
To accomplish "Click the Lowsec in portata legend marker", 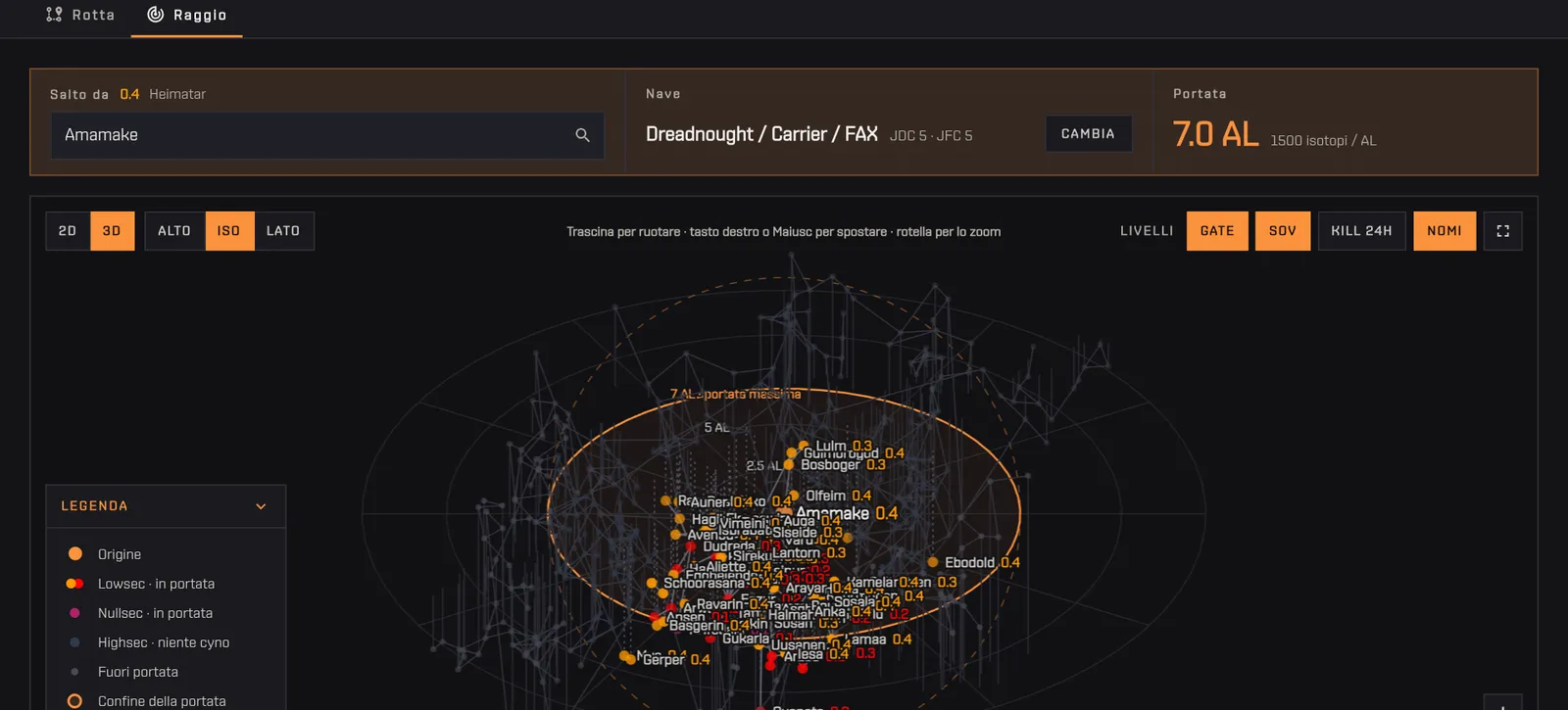I will pos(74,584).
